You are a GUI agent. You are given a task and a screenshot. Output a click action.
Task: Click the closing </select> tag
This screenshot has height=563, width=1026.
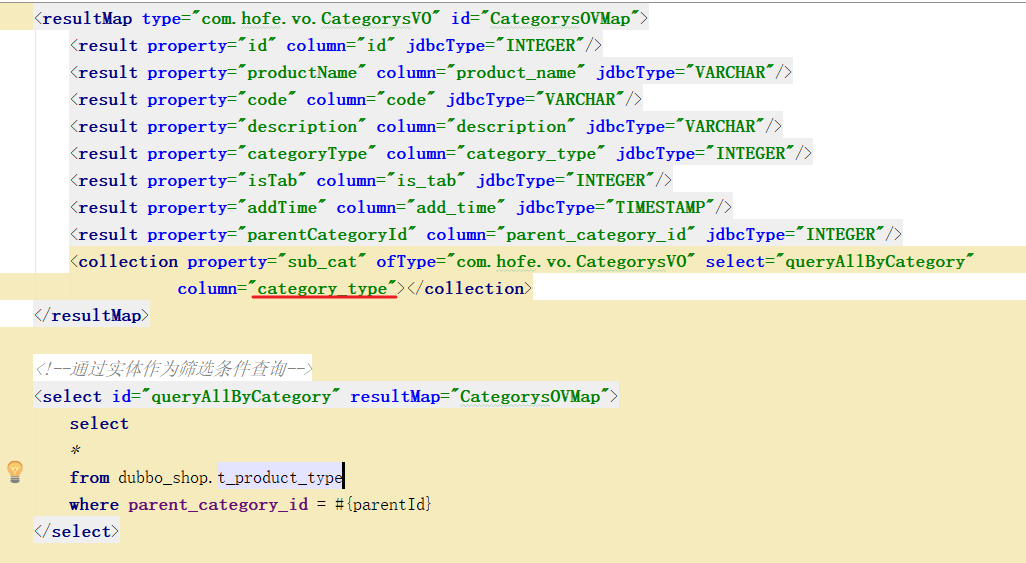click(x=77, y=532)
